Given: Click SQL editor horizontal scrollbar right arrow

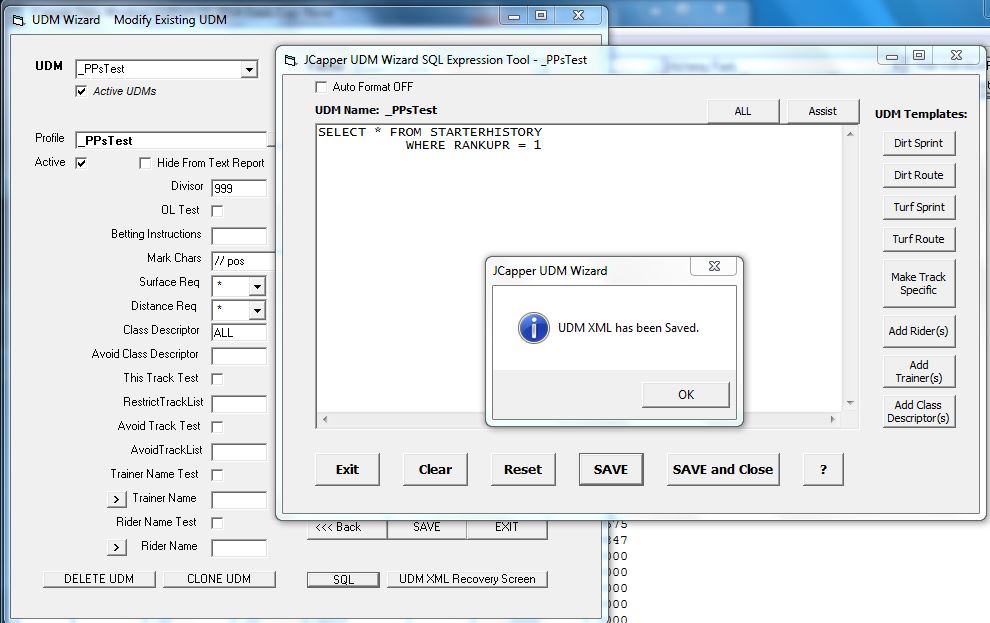Looking at the screenshot, I should 833,419.
